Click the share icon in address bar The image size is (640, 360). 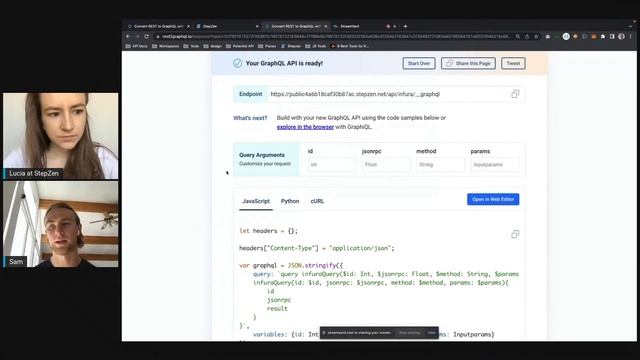[527, 36]
